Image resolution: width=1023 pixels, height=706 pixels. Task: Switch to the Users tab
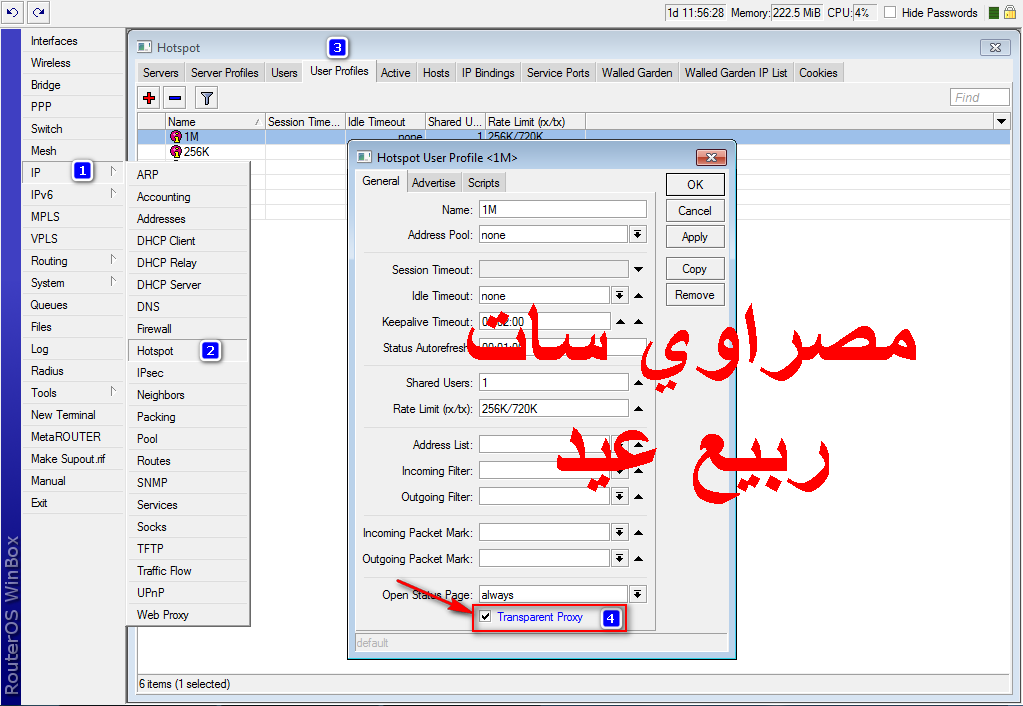pyautogui.click(x=284, y=72)
